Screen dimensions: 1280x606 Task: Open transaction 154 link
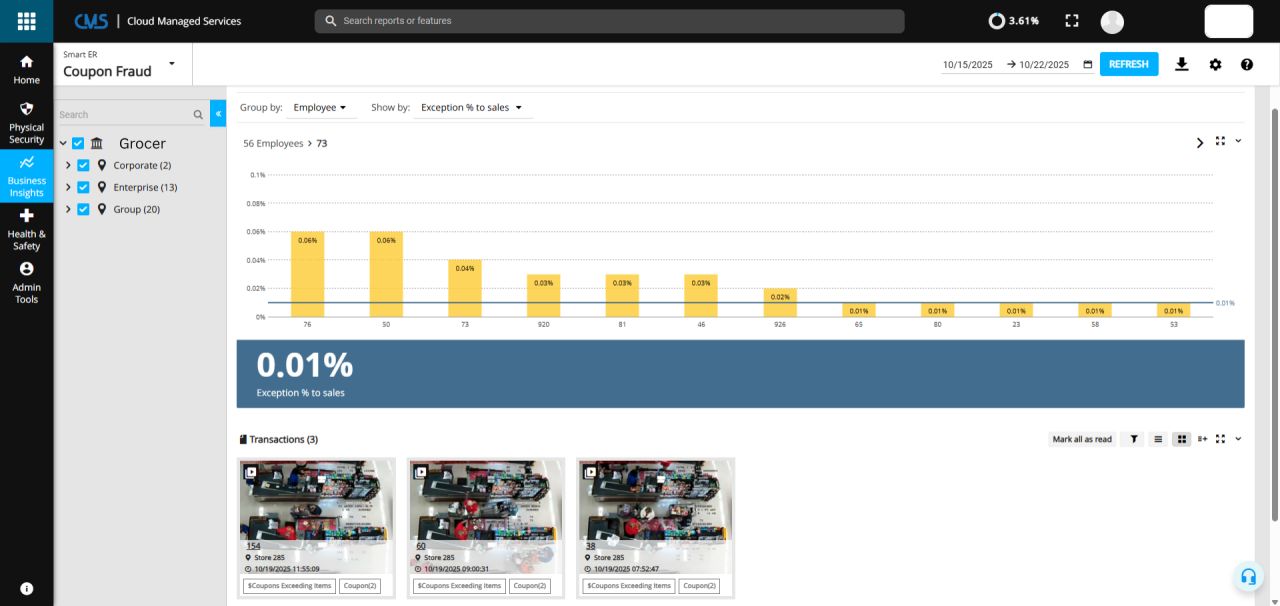click(x=253, y=546)
